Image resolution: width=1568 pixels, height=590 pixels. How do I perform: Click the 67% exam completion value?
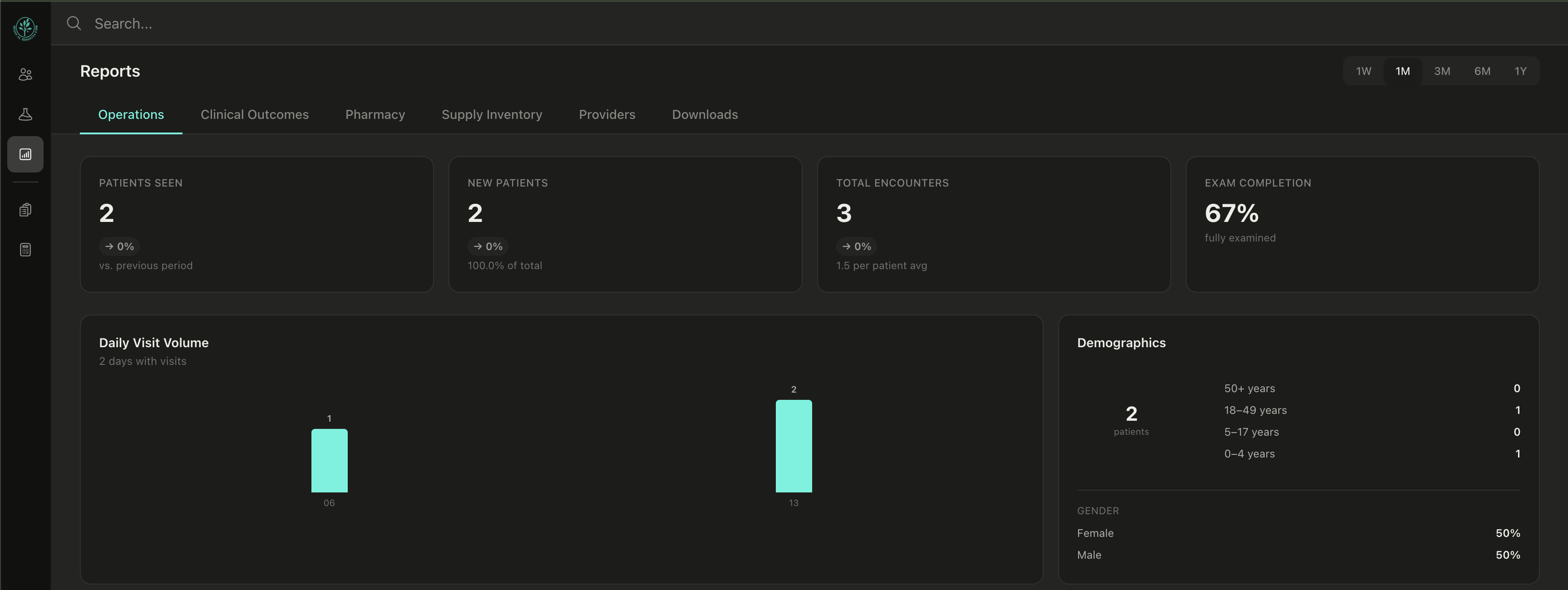1232,213
